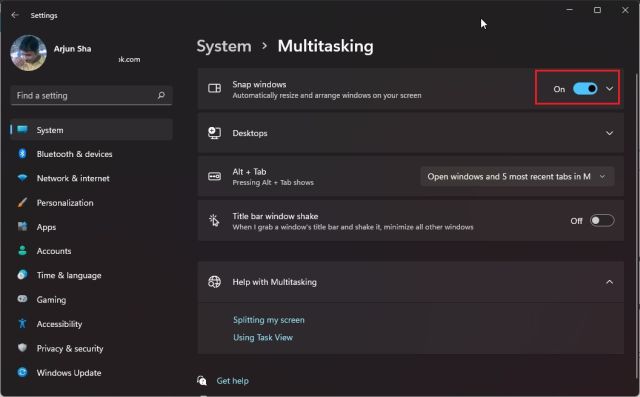This screenshot has width=640, height=397.
Task: Click the Alt + Tab keyboard icon
Action: point(214,176)
